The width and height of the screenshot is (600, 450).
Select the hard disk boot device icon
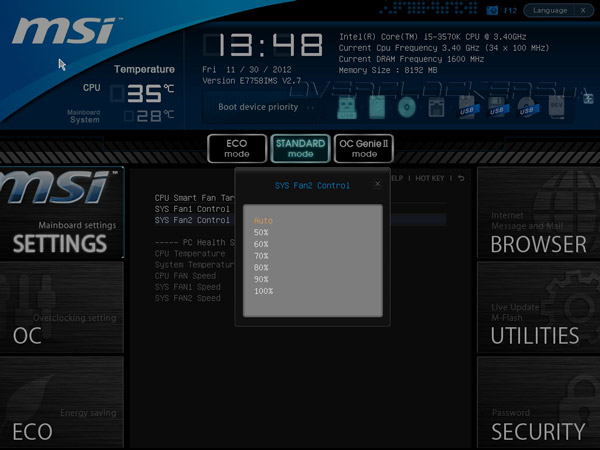point(377,107)
